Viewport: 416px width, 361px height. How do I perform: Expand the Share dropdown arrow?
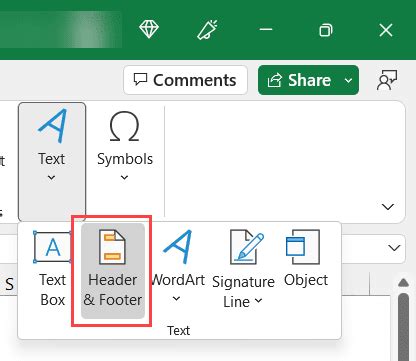pos(349,80)
